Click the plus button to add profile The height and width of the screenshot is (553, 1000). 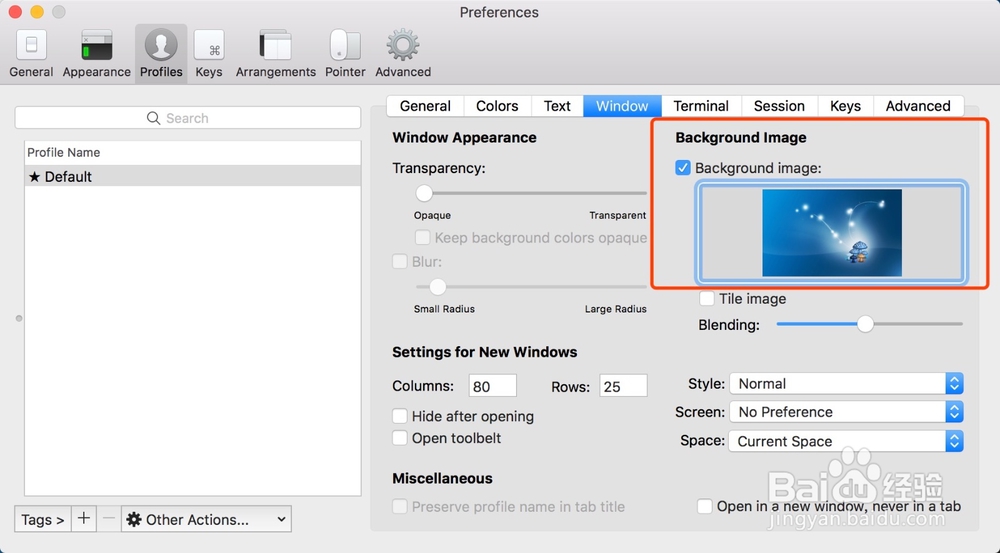(84, 519)
